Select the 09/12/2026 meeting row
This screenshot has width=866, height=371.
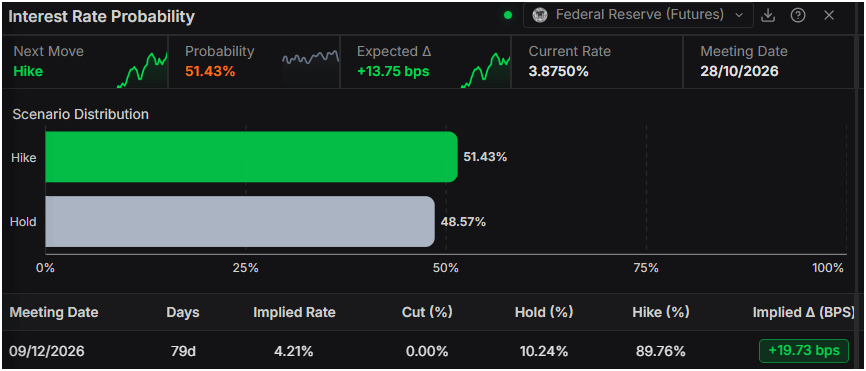433,351
